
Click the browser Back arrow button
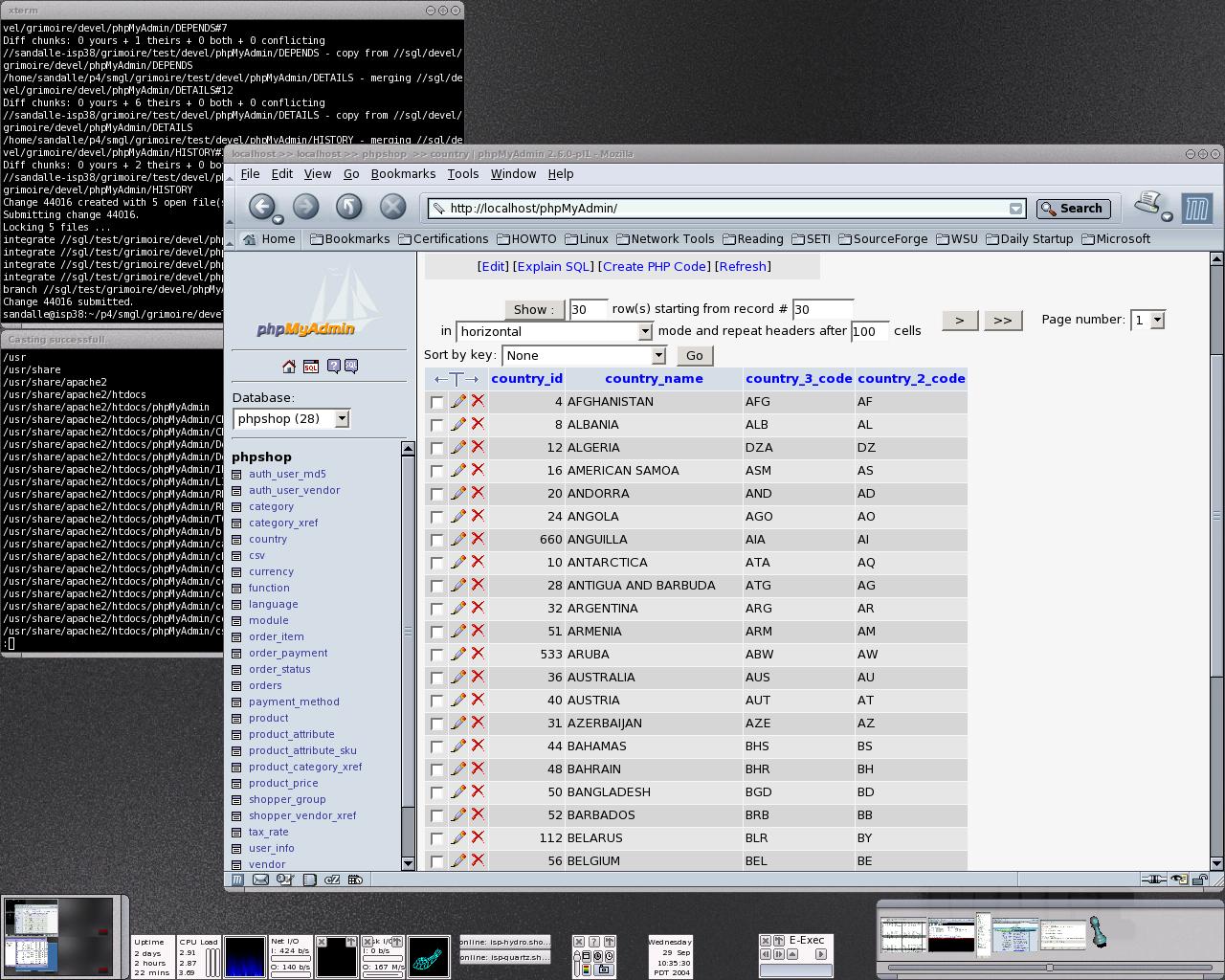click(x=261, y=207)
